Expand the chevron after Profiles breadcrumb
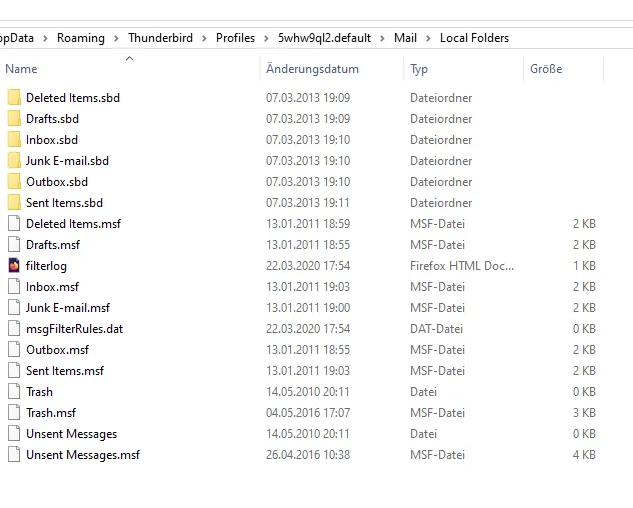Viewport: 633px width, 508px height. click(266, 38)
